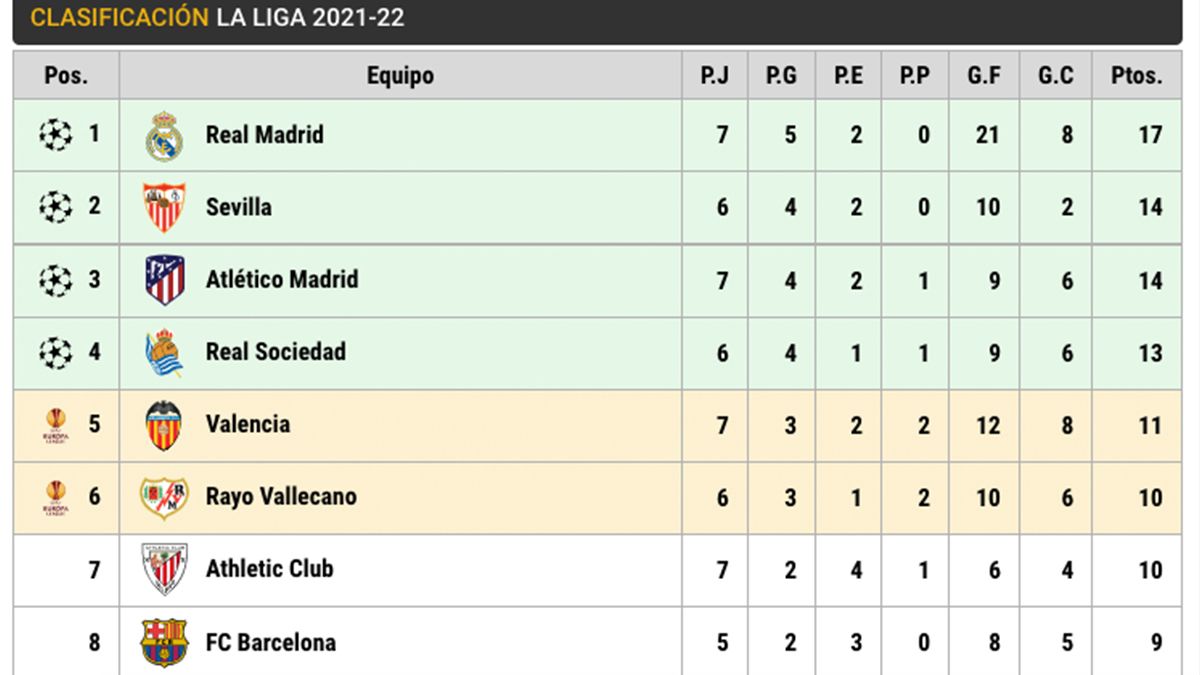1200x675 pixels.
Task: Click the Real Sociedad club crest
Action: click(x=164, y=353)
